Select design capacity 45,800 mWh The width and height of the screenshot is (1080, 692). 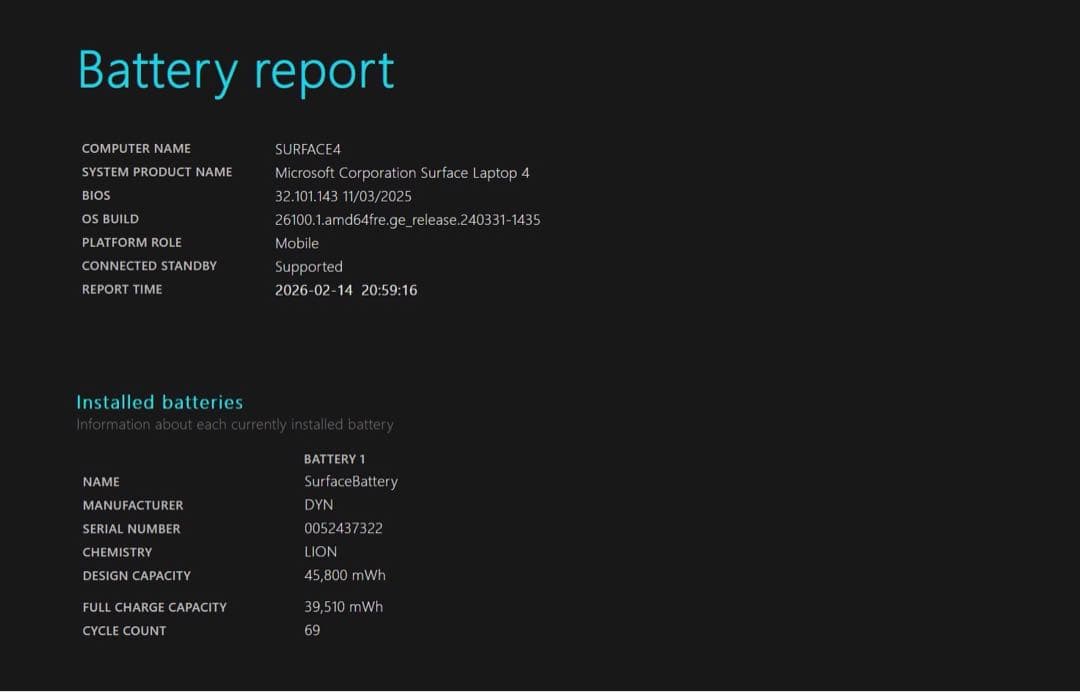(x=345, y=576)
